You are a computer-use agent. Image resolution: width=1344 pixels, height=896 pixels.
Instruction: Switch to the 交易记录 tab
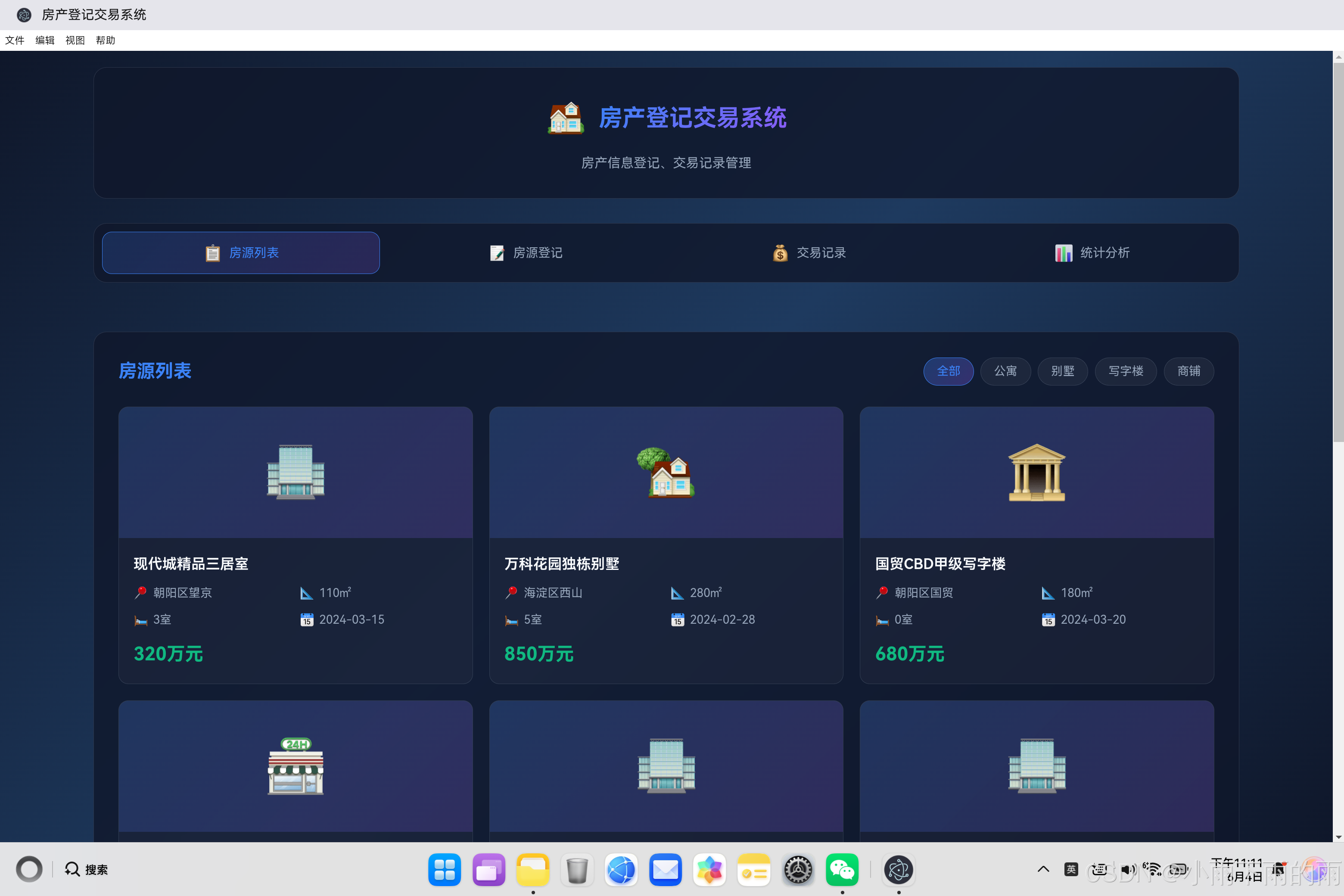point(809,252)
